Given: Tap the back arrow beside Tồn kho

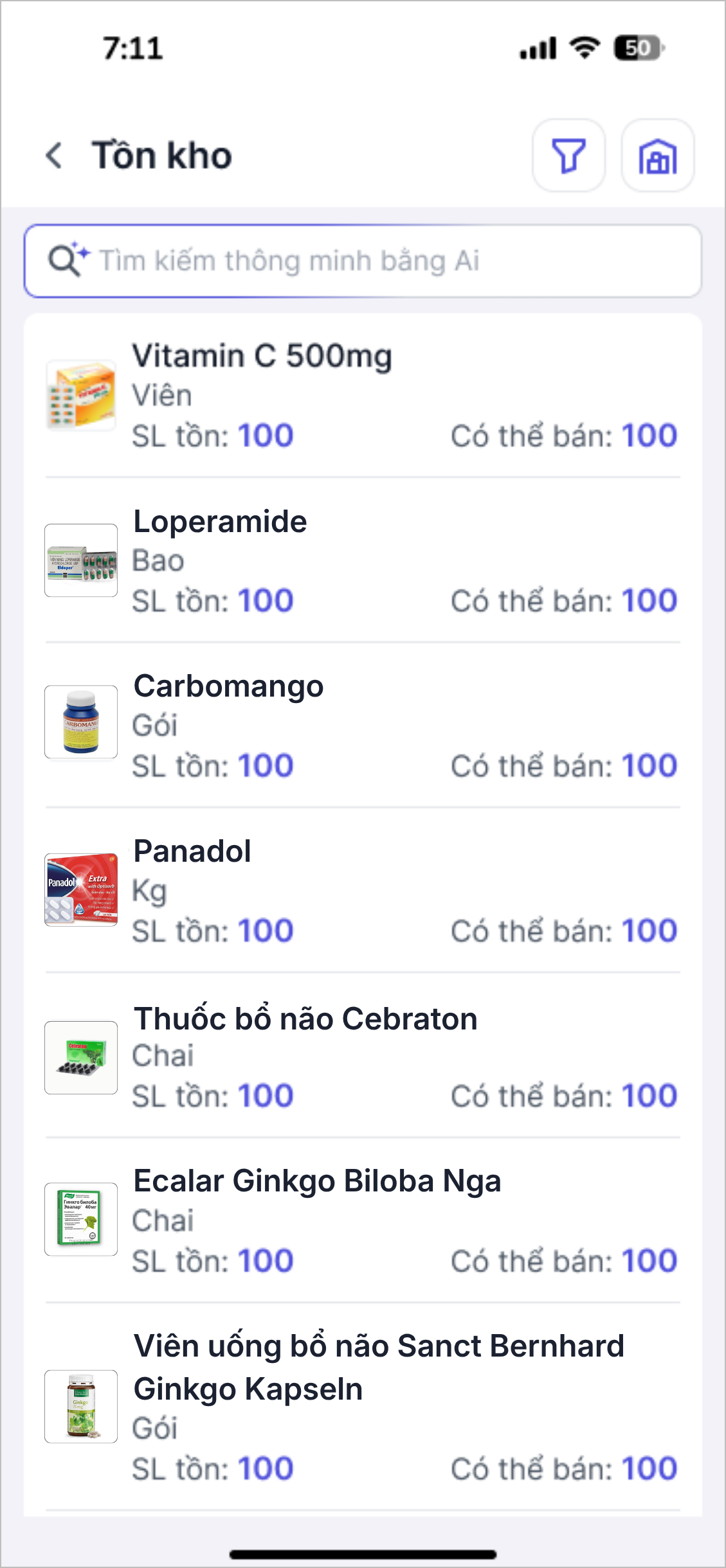Looking at the screenshot, I should tap(55, 156).
